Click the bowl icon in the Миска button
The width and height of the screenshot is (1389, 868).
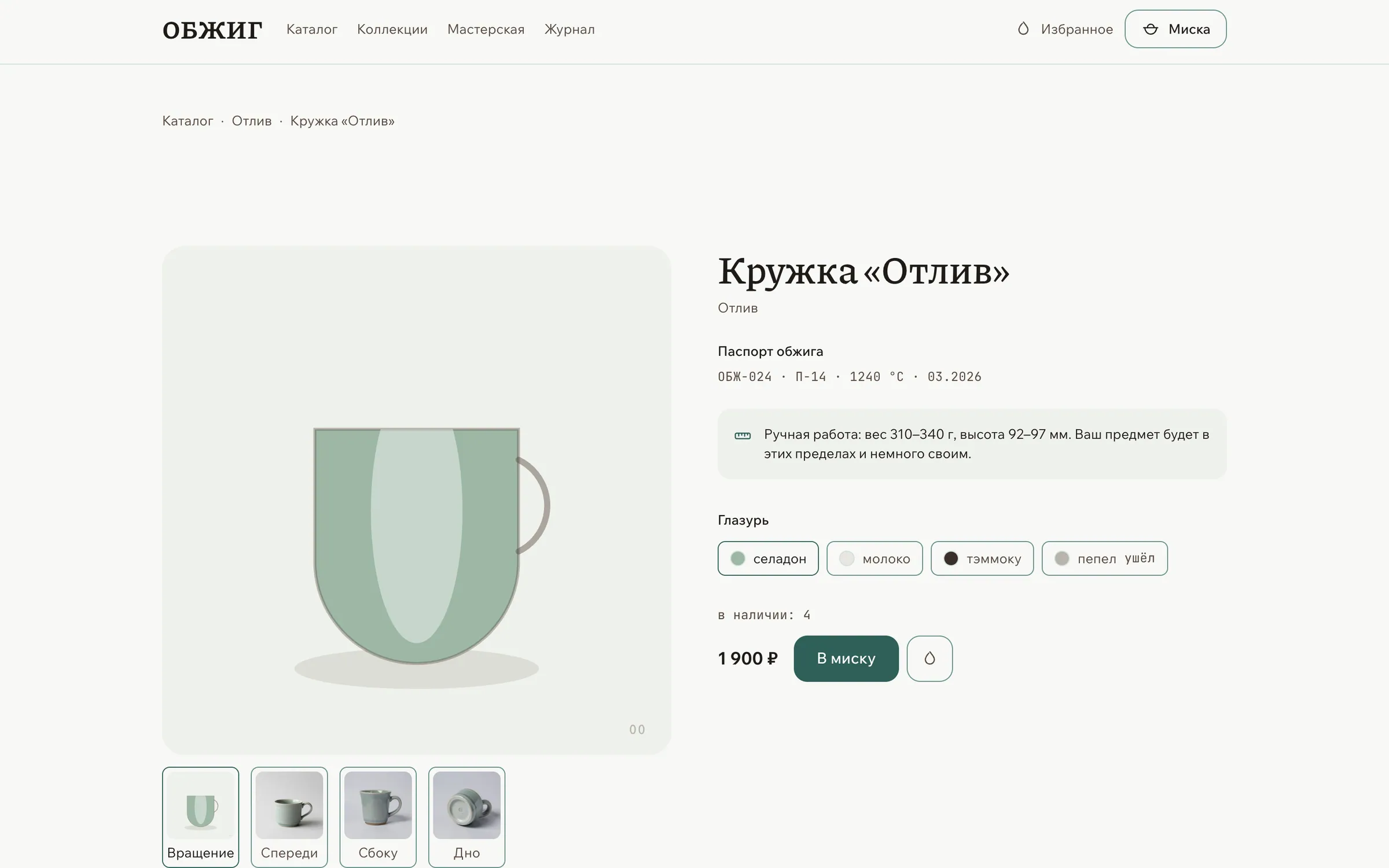click(x=1151, y=29)
